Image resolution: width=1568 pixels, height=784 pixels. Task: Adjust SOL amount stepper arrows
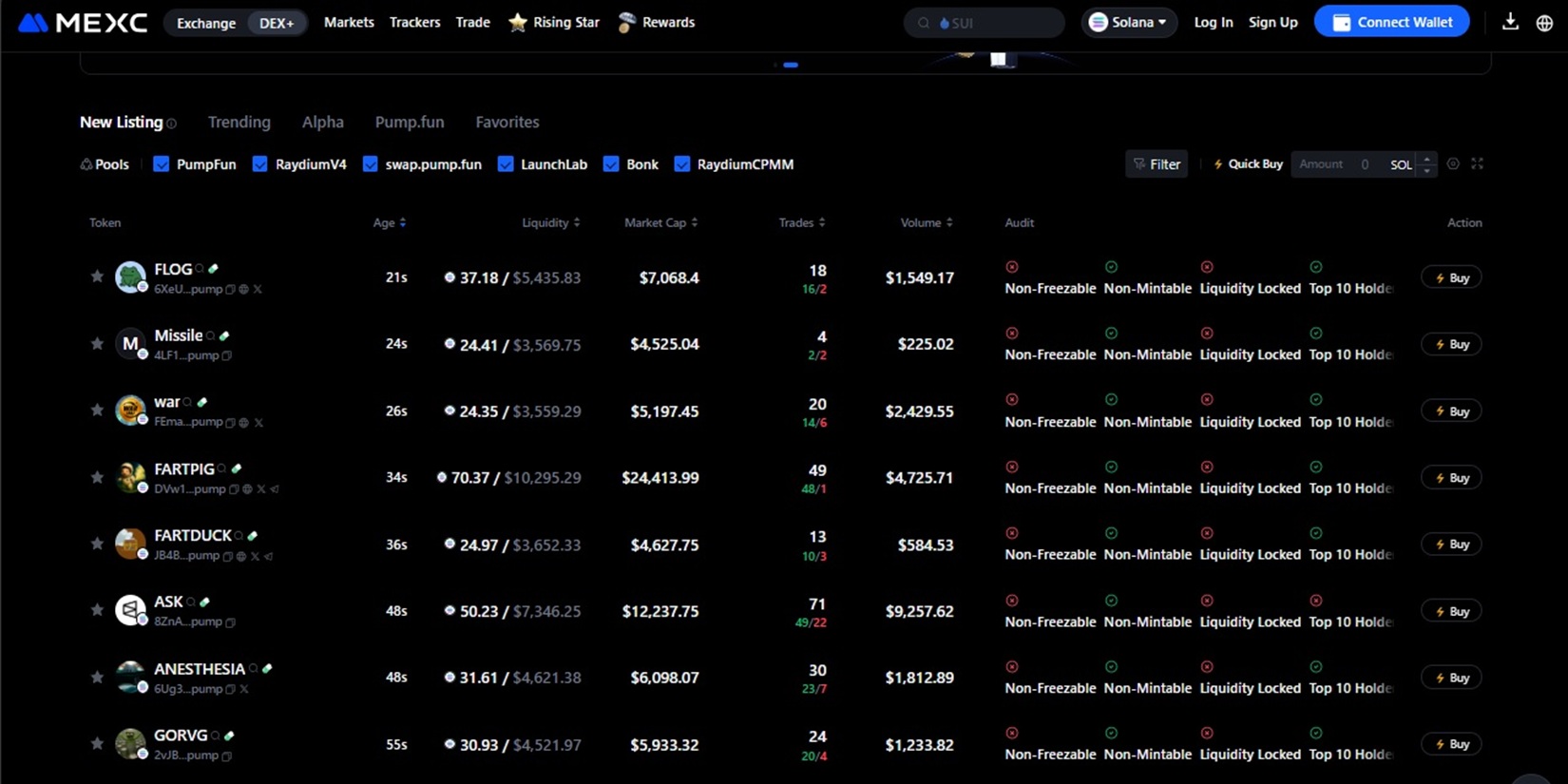[x=1426, y=164]
